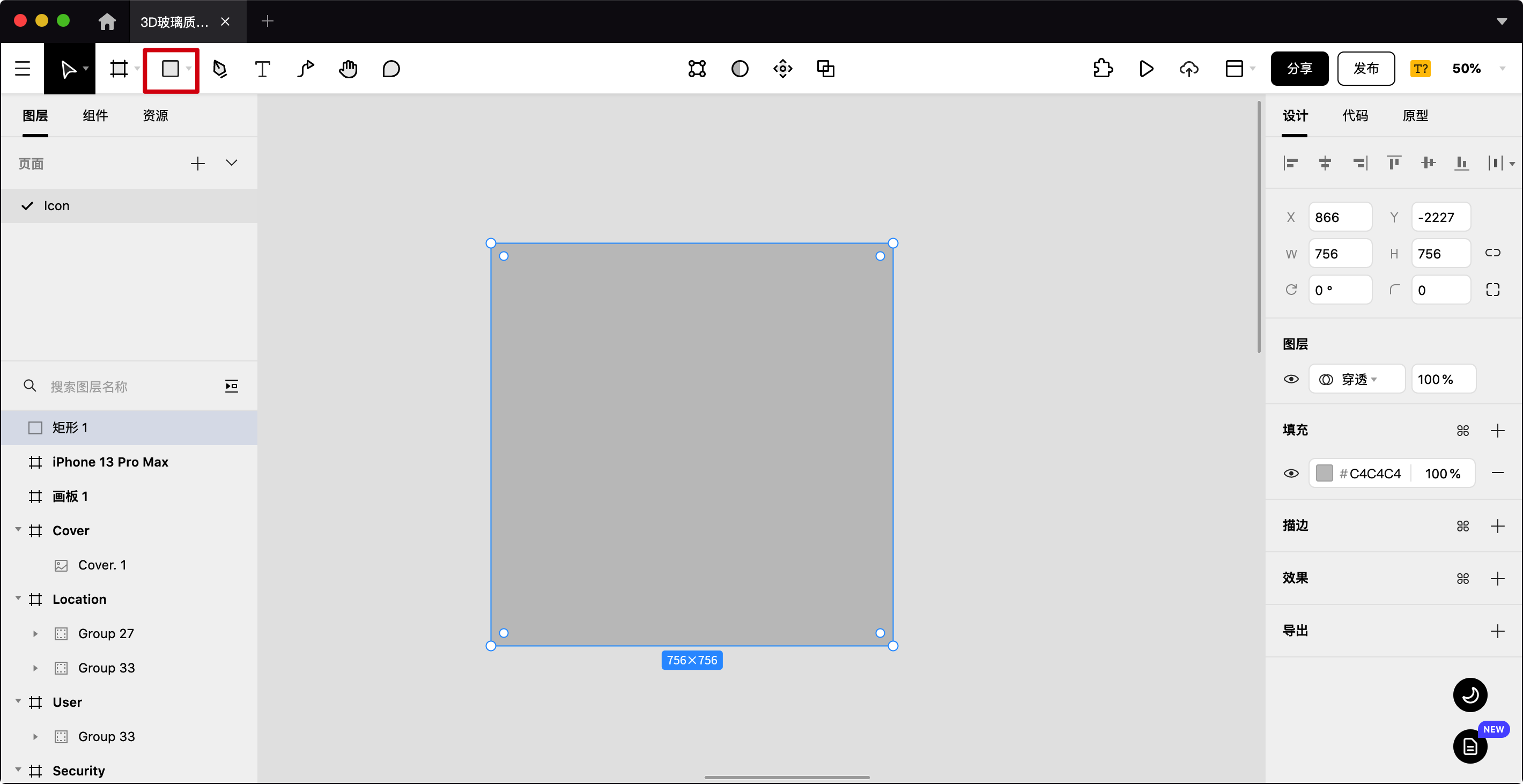1523x784 pixels.
Task: Toggle layer visibility eye in 图层 section
Action: [x=1291, y=379]
